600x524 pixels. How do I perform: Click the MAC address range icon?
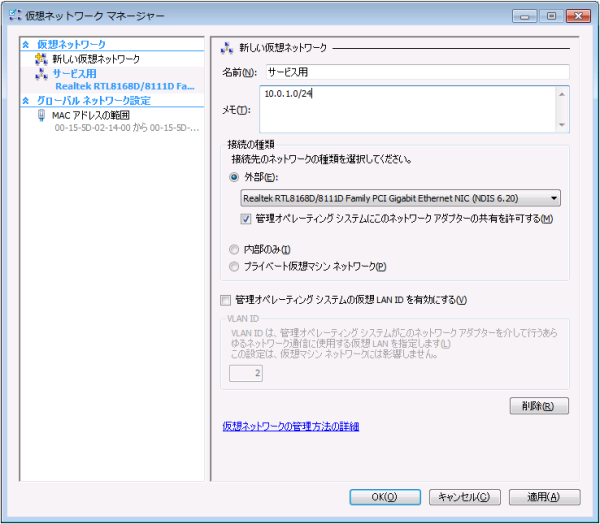41,116
